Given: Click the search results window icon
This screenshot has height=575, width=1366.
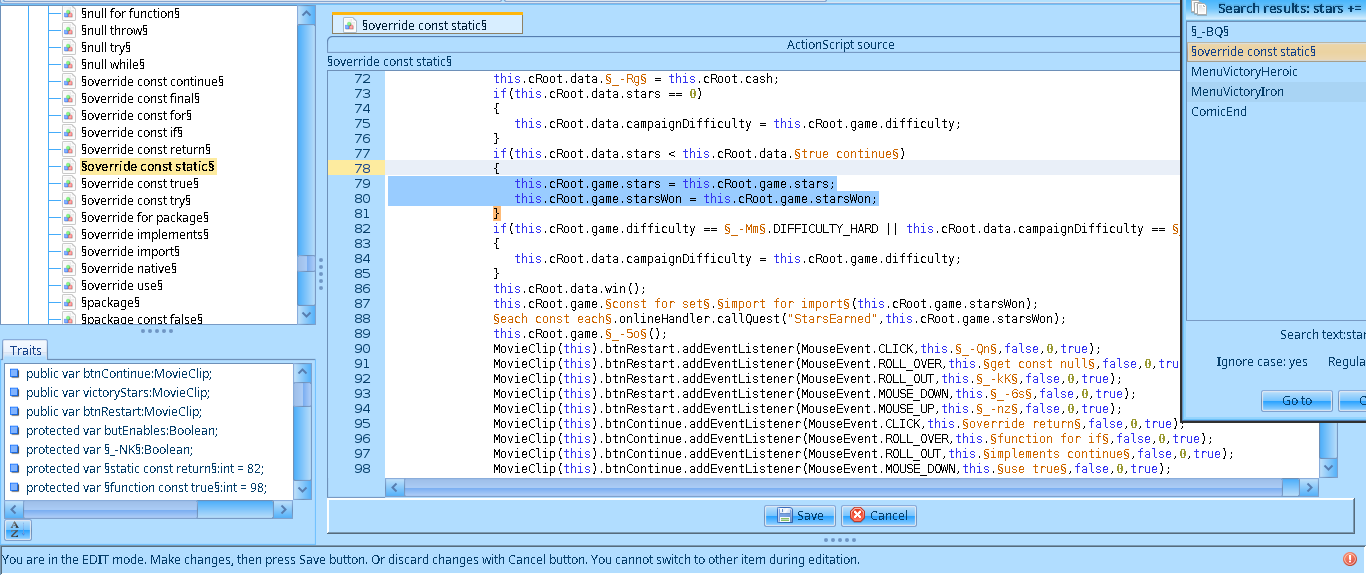Looking at the screenshot, I should [1200, 8].
